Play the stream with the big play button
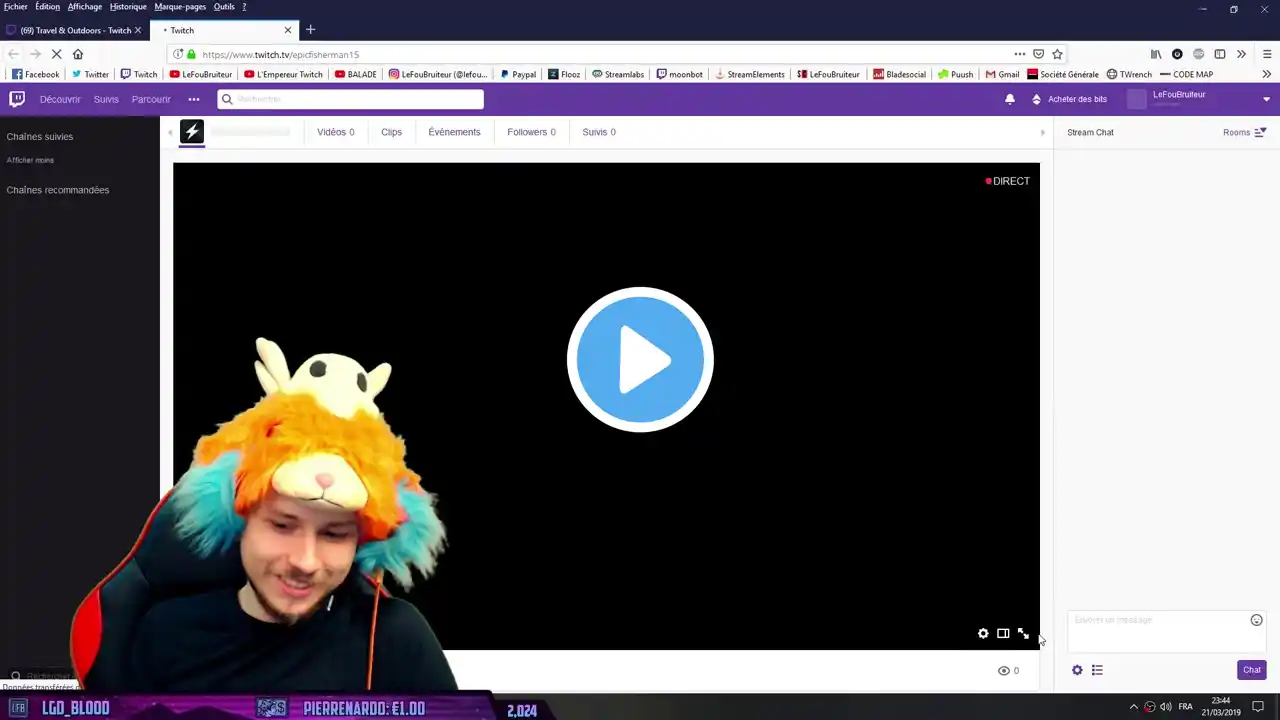 click(x=640, y=360)
